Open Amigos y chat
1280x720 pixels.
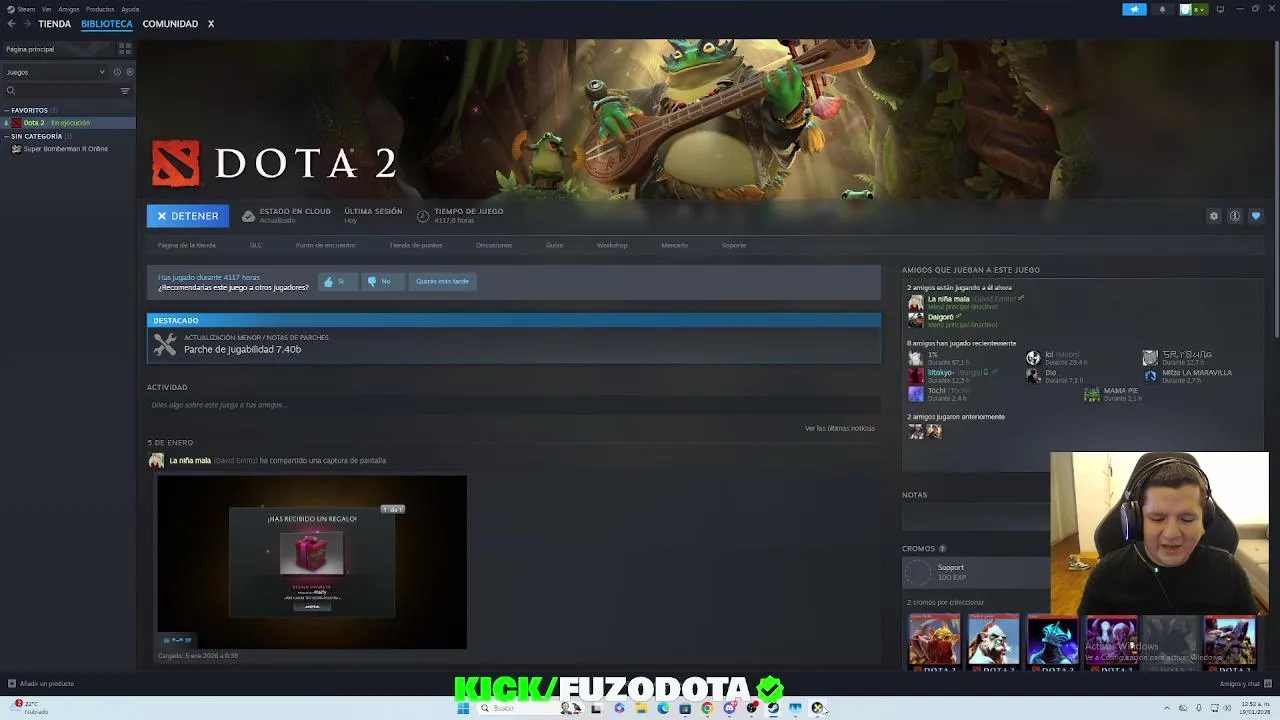click(x=1245, y=684)
